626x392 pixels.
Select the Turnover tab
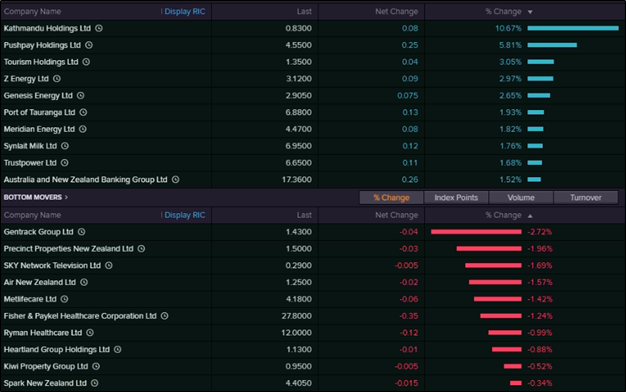(586, 198)
